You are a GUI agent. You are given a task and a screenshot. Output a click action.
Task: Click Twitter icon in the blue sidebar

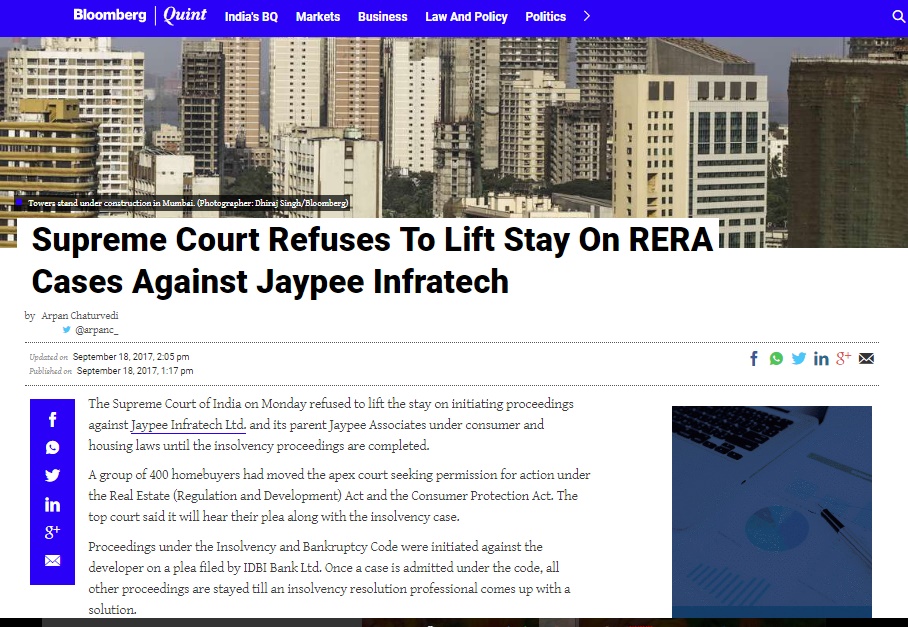(x=52, y=475)
